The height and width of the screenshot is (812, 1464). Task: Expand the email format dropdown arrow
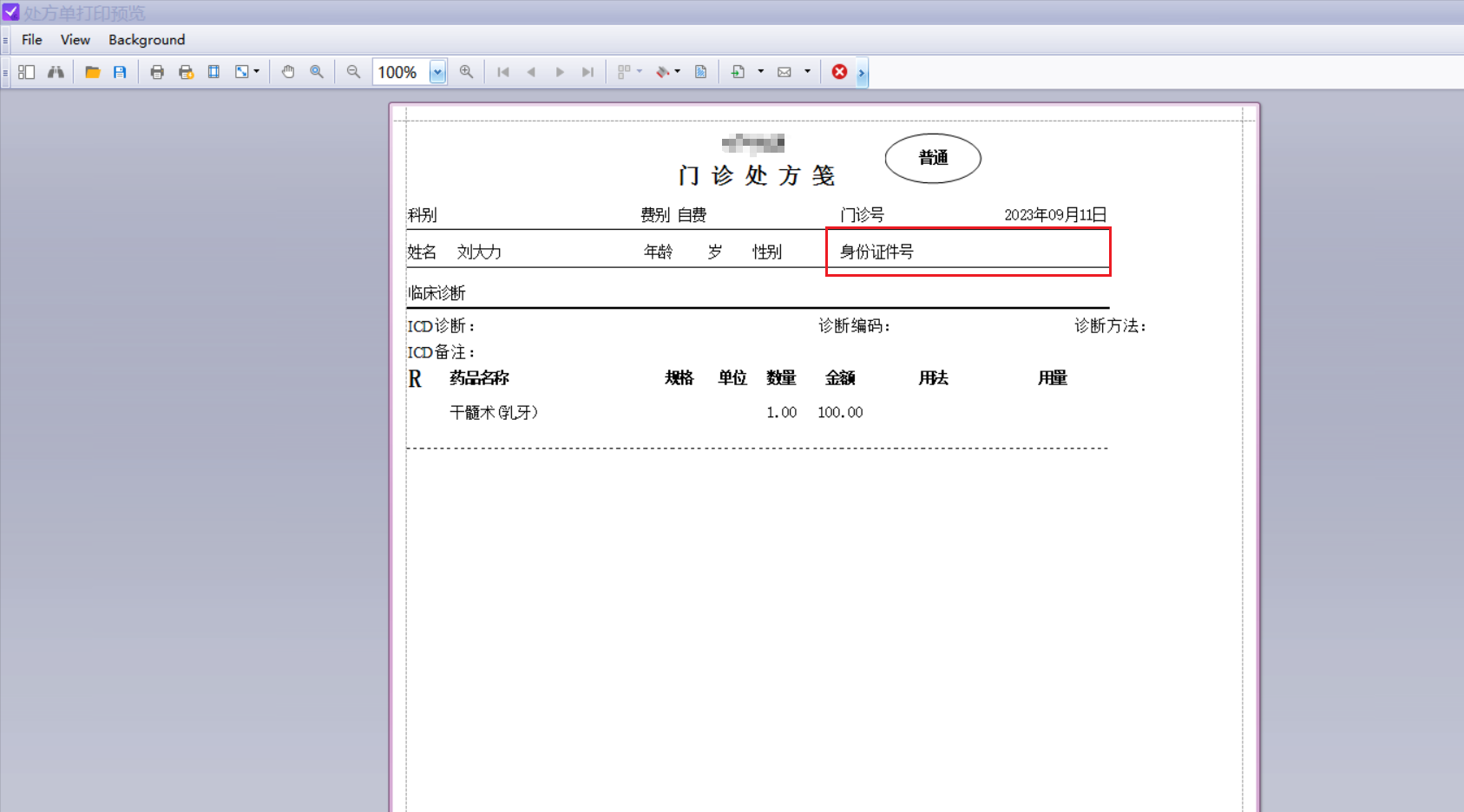pyautogui.click(x=808, y=72)
